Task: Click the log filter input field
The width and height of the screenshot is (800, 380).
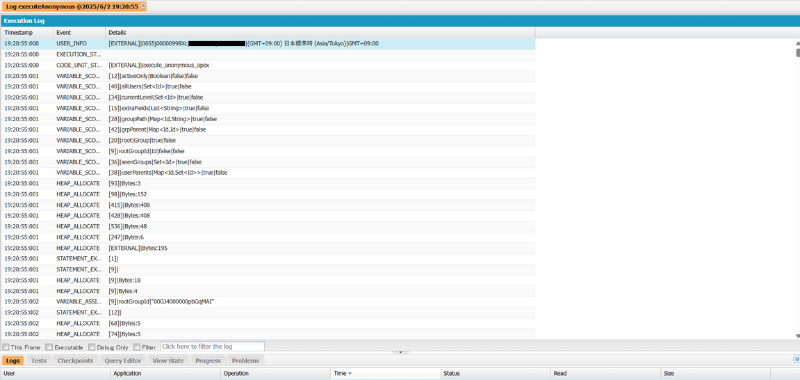Action: point(212,346)
